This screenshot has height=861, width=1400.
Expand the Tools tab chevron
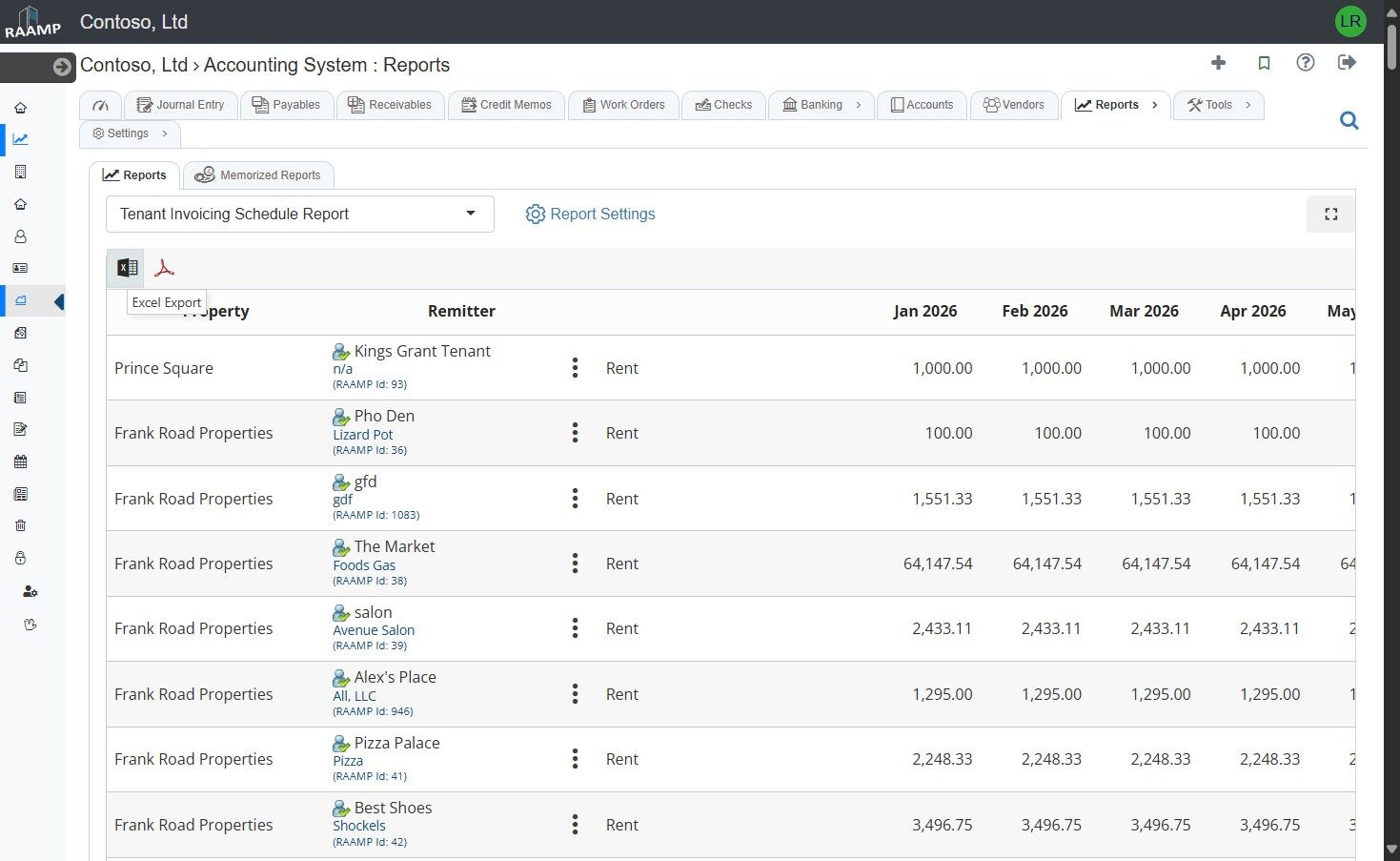1248,105
